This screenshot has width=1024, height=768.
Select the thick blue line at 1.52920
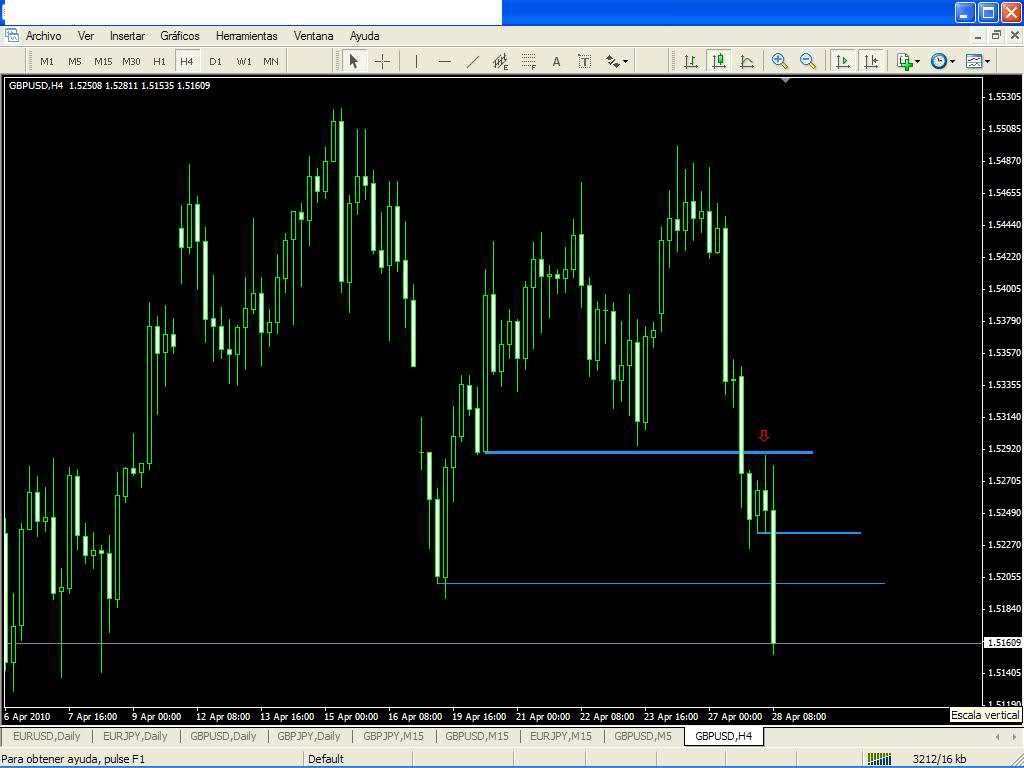[x=648, y=452]
